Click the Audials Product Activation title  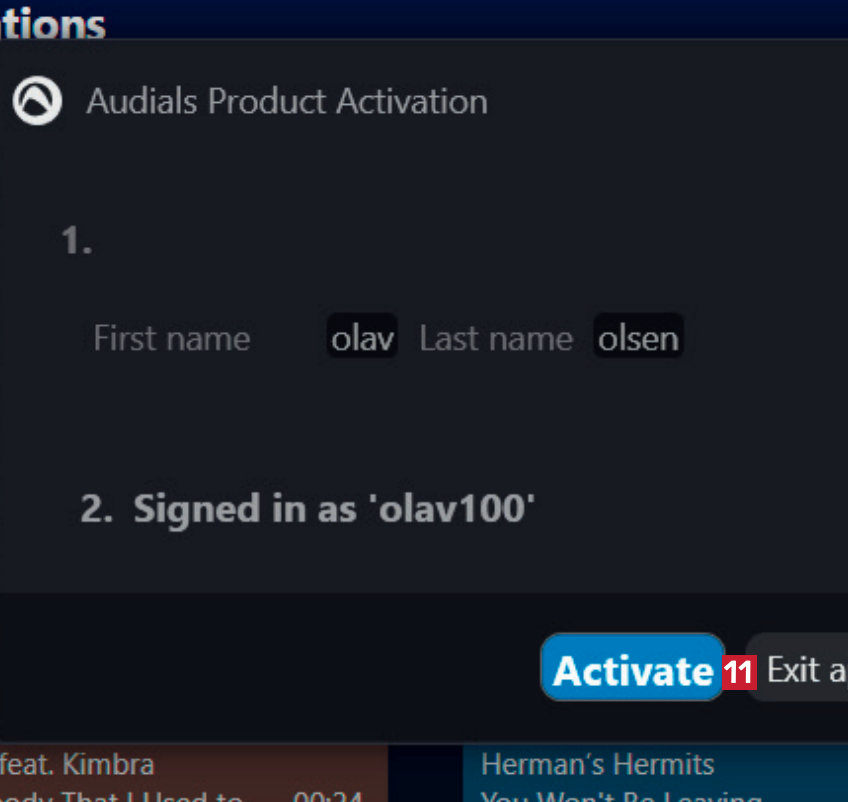tap(287, 101)
